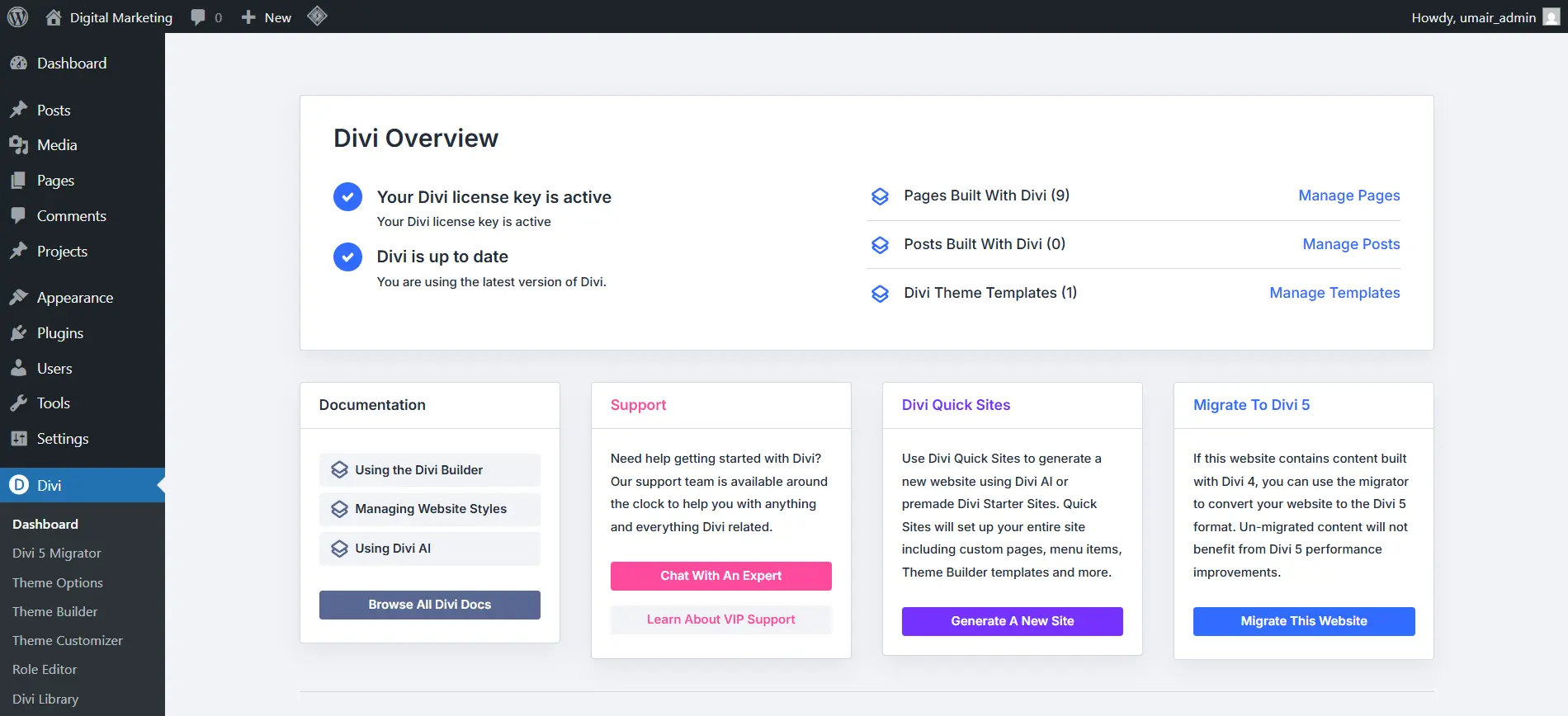This screenshot has height=716, width=1568.
Task: Open Settings in the sidebar menu
Action: pos(63,439)
